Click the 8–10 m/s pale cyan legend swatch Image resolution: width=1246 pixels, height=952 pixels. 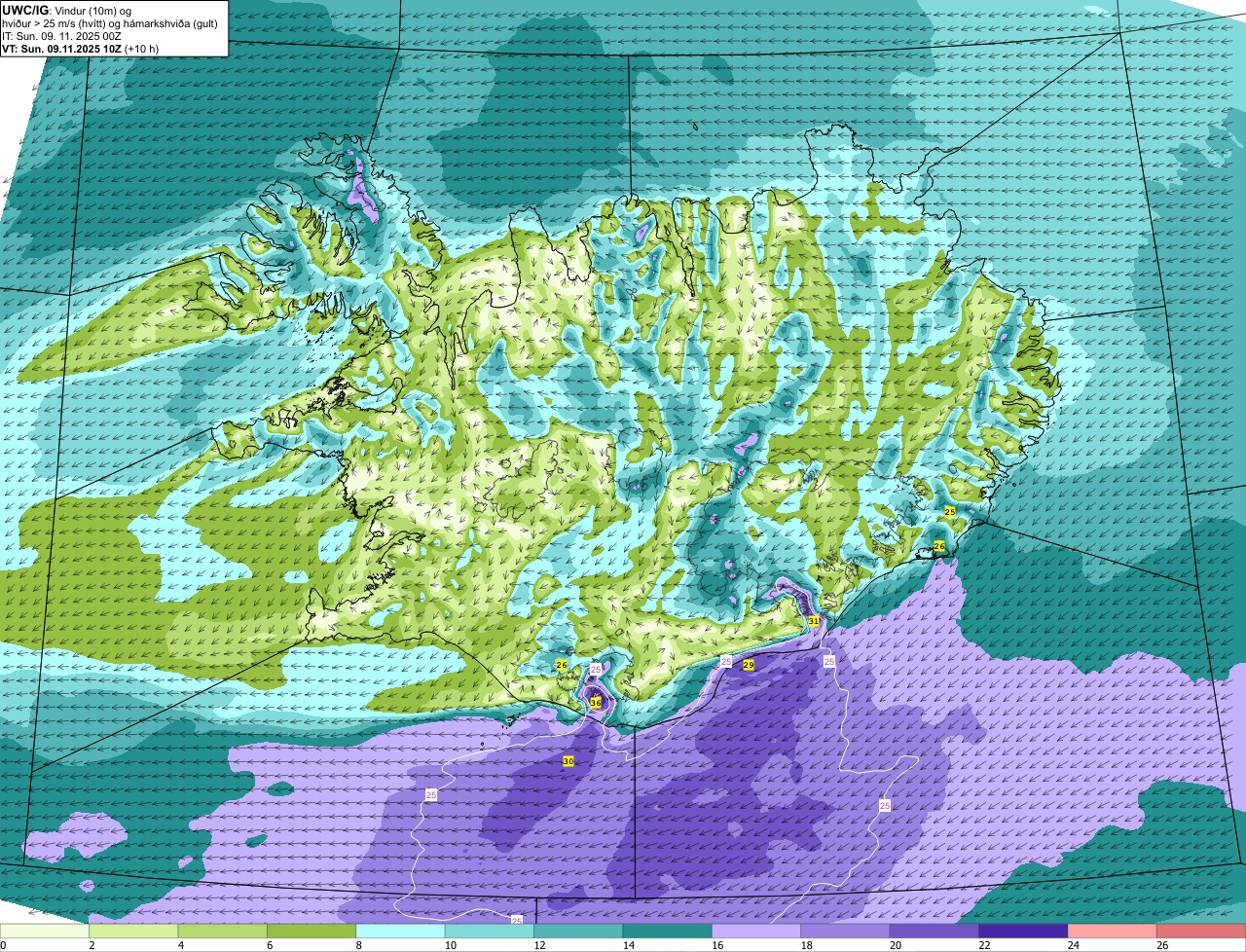tap(401, 931)
